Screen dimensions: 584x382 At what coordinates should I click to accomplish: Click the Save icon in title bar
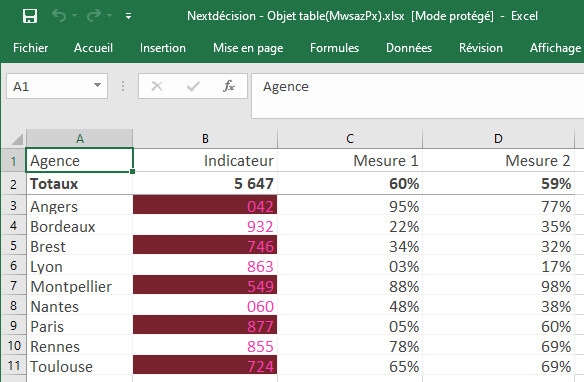click(30, 16)
